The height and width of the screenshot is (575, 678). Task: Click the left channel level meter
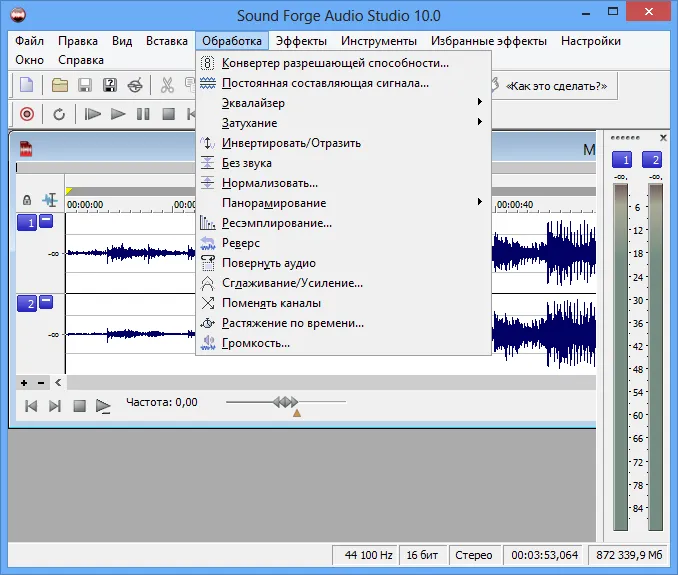620,357
